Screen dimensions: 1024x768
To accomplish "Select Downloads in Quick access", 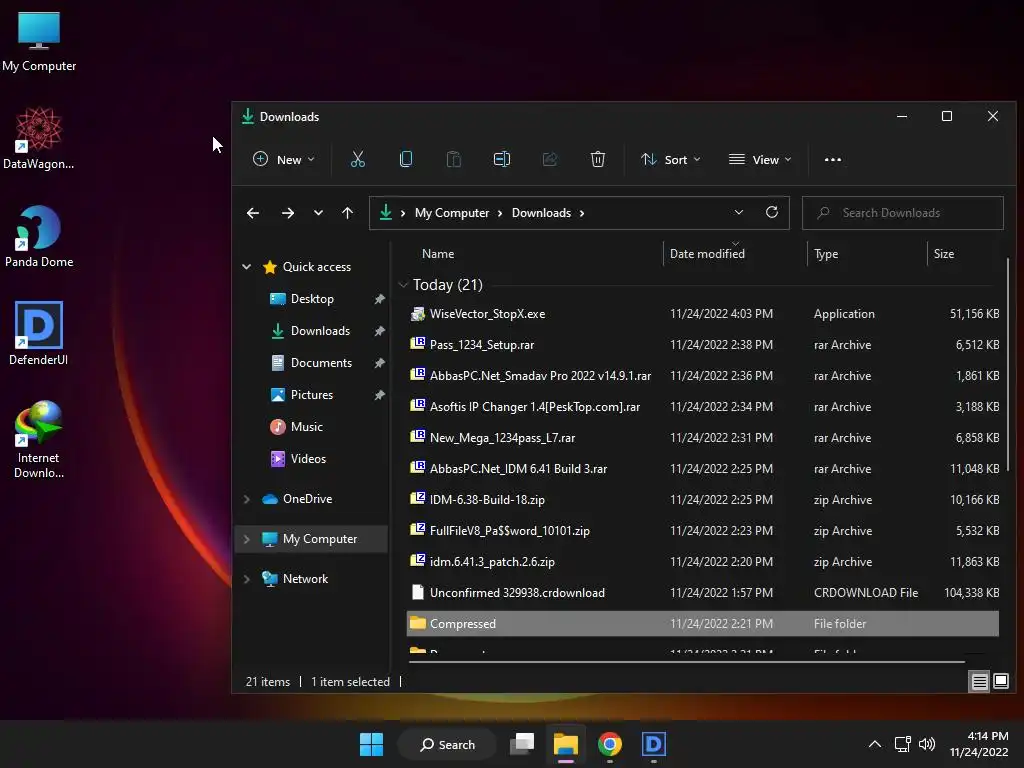I will 320,330.
